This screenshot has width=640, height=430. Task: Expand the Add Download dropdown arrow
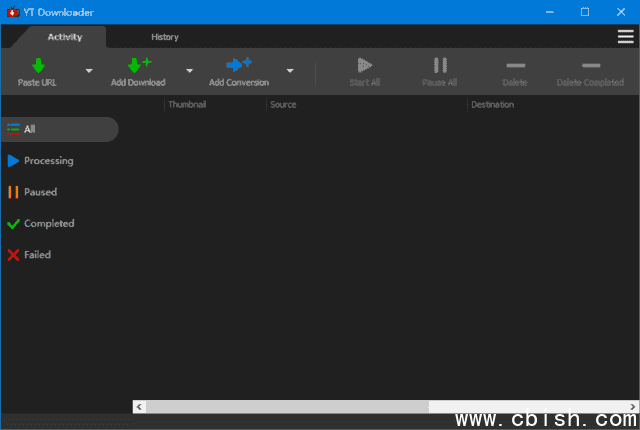coord(189,71)
